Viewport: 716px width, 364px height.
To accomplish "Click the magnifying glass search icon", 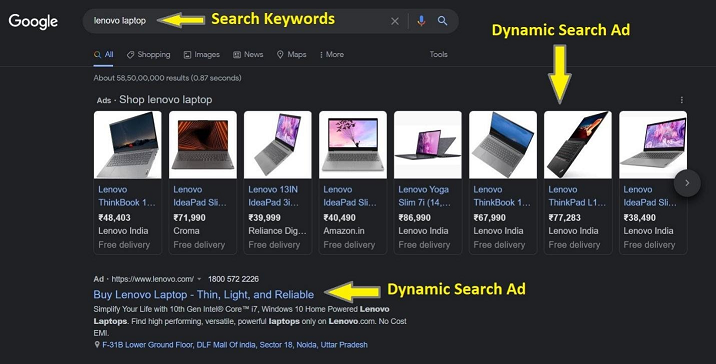I will click(x=442, y=21).
